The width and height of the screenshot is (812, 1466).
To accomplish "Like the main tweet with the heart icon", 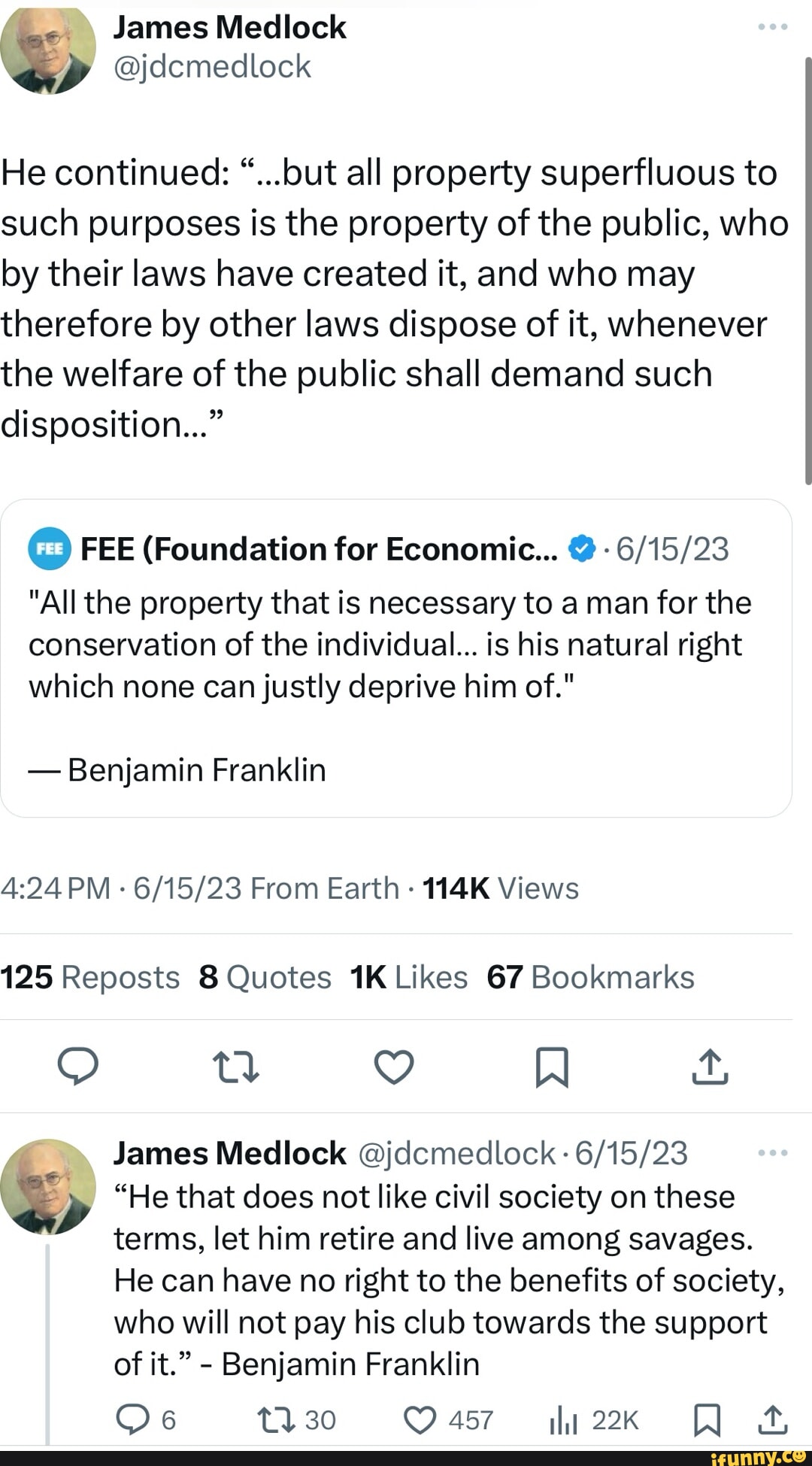I will click(x=394, y=1067).
